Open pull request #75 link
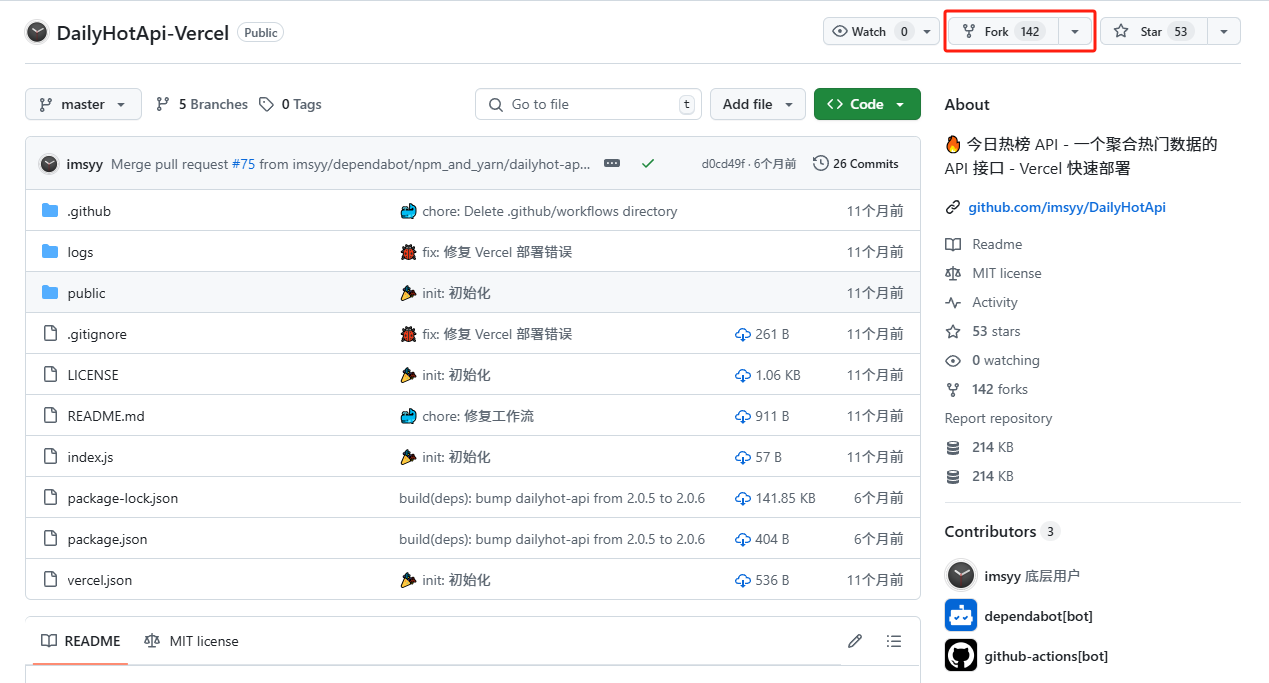1269x683 pixels. pos(243,164)
